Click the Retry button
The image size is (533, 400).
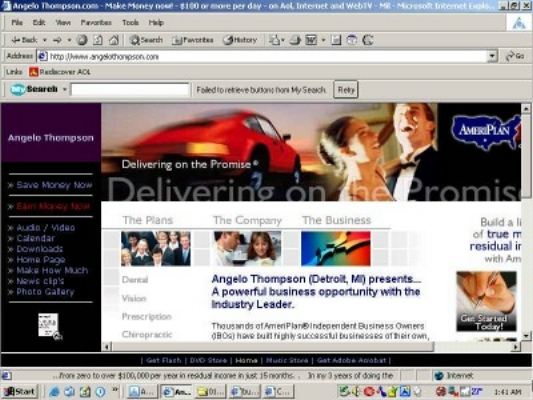(346, 90)
